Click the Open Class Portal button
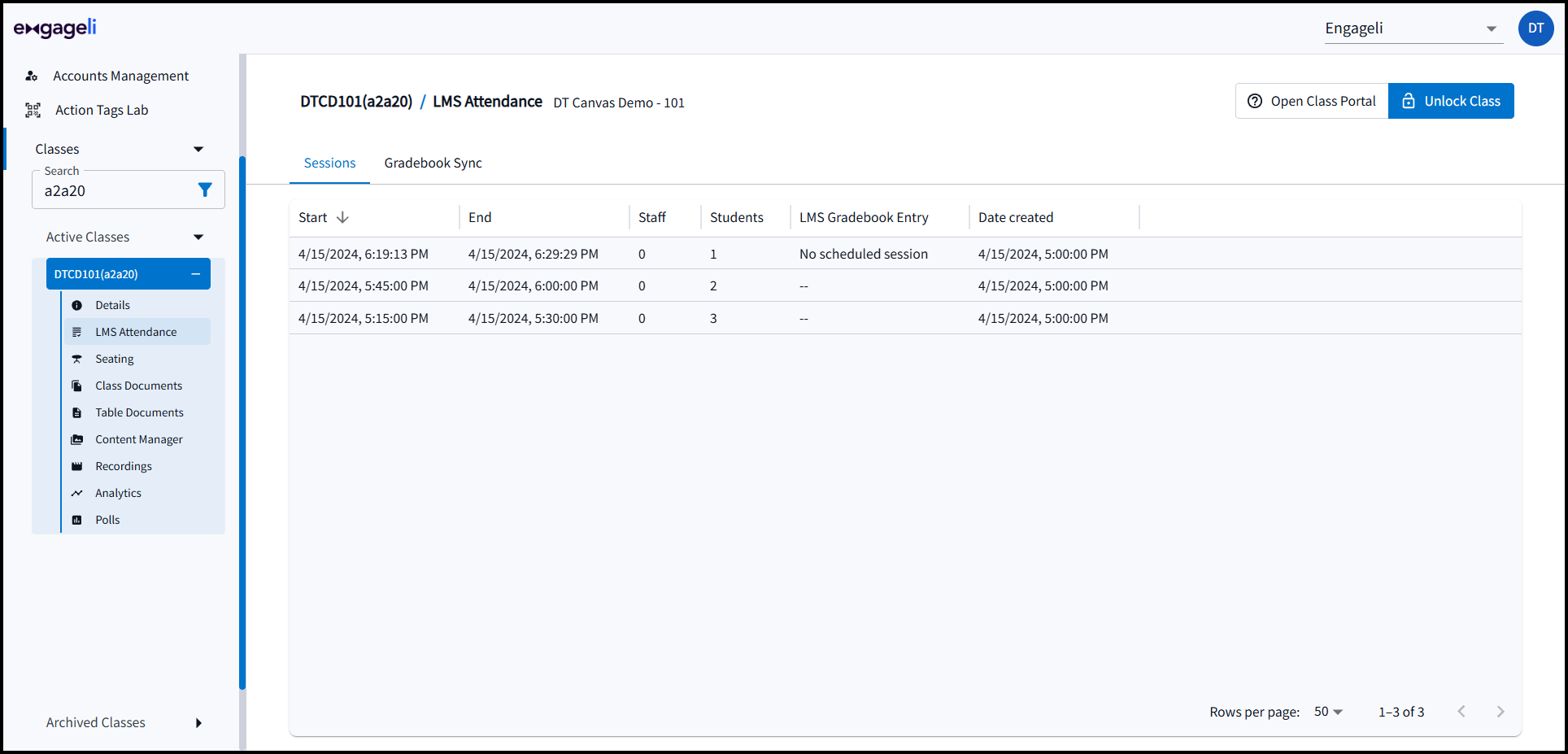Image resolution: width=1568 pixels, height=754 pixels. [x=1312, y=101]
